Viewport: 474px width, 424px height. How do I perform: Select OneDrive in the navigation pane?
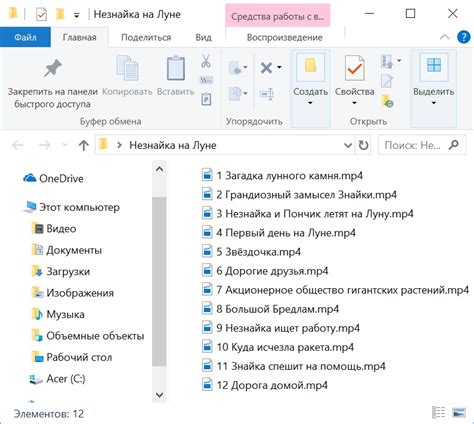pyautogui.click(x=53, y=178)
